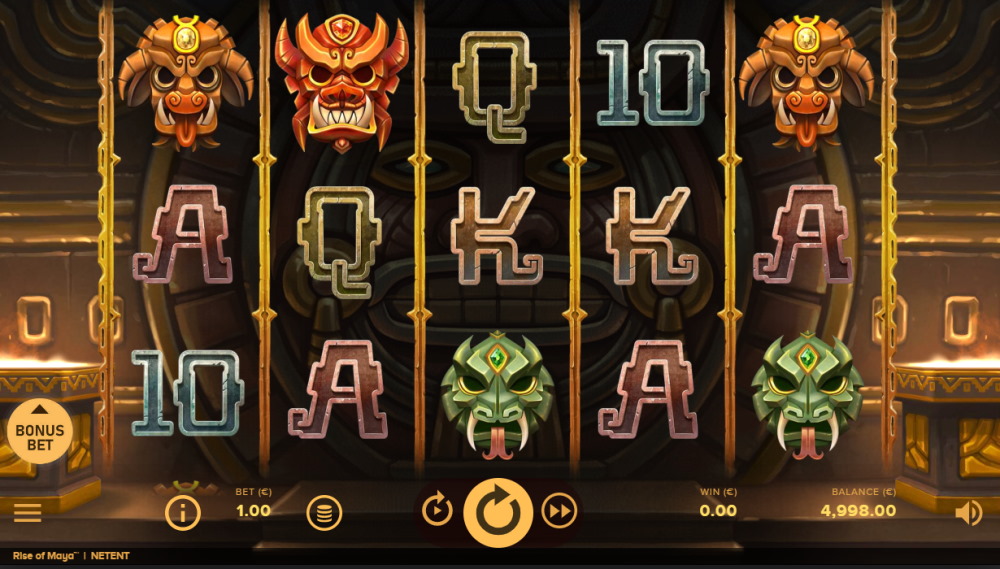The image size is (1000, 569).
Task: Click the Rise of Maya title label
Action: (45, 556)
